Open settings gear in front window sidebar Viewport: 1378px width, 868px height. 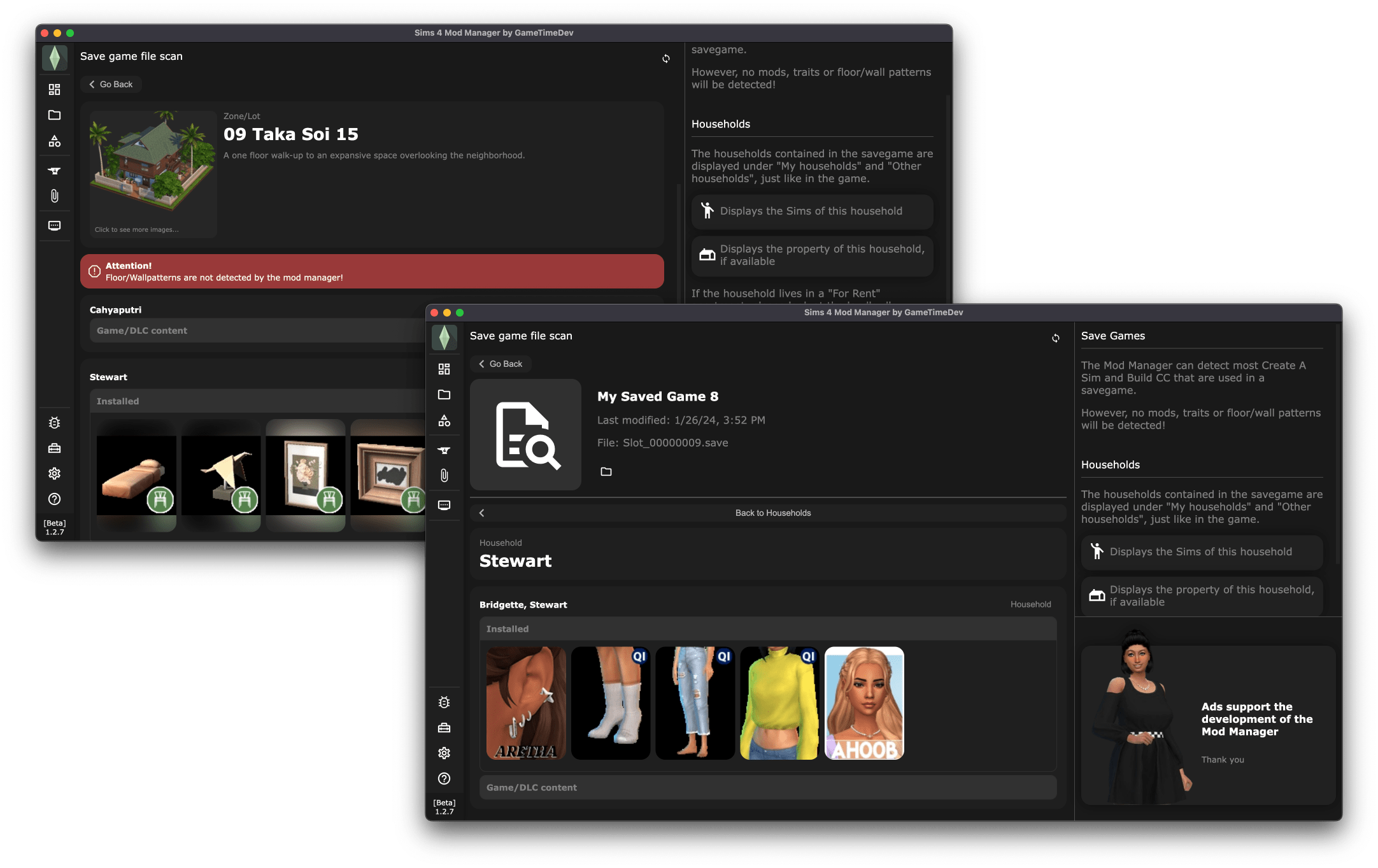444,753
